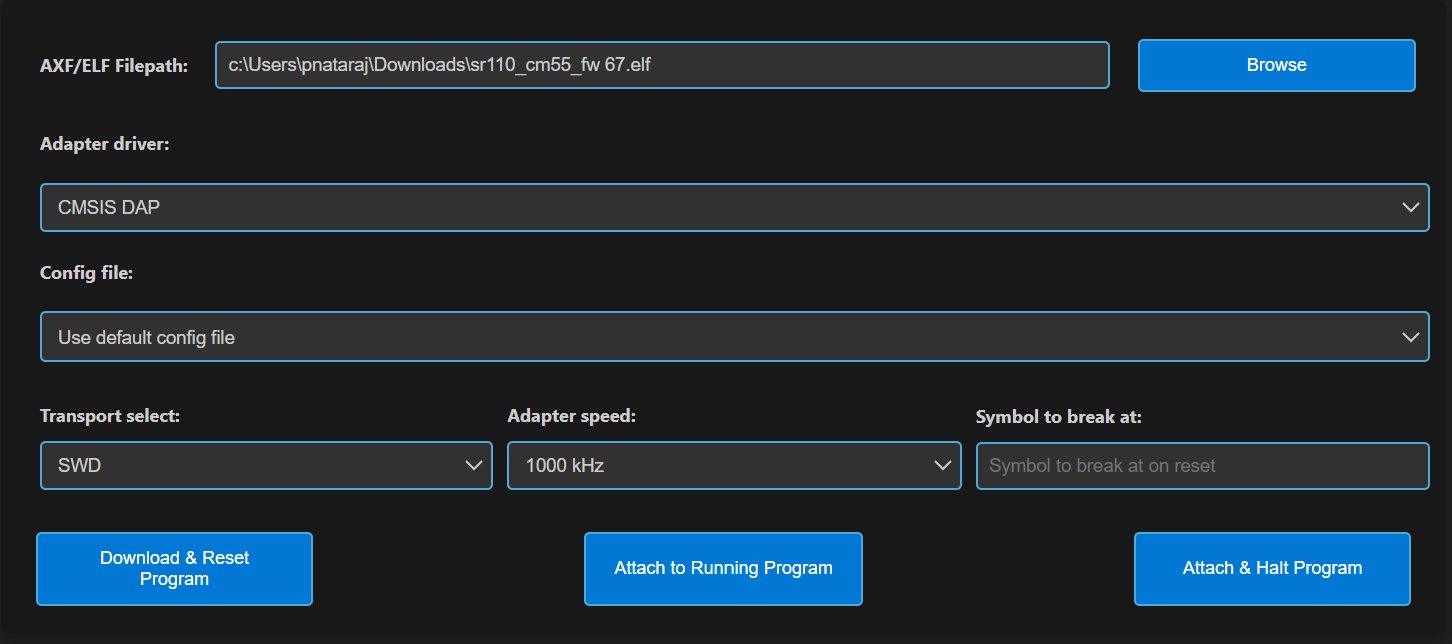The image size is (1452, 644).
Task: Click the chevron arrow on Adapter driver dropdown
Action: tap(1410, 208)
